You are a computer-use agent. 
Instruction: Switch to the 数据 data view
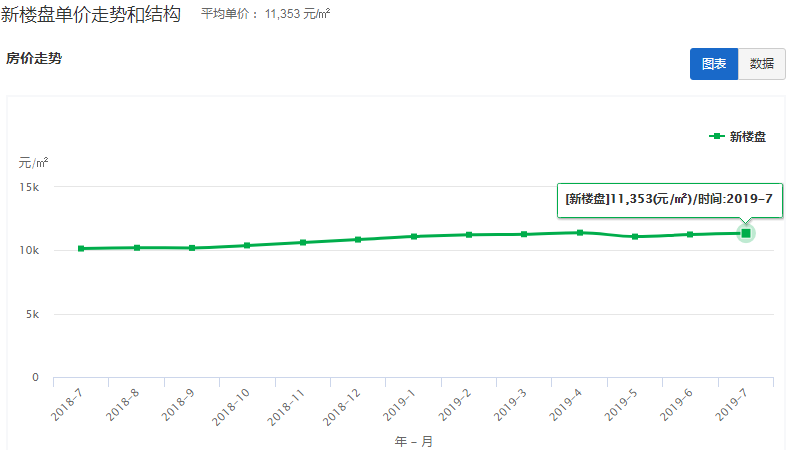pyautogui.click(x=762, y=64)
